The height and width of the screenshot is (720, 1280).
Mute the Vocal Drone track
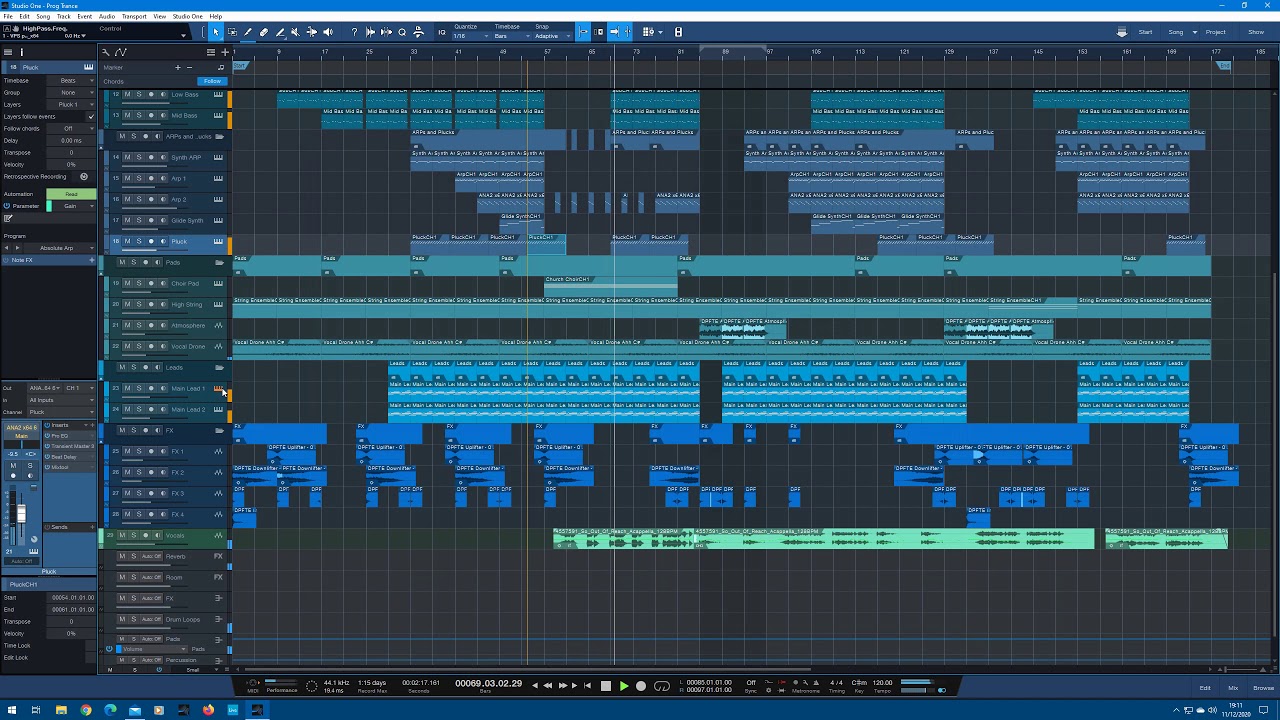tap(127, 347)
